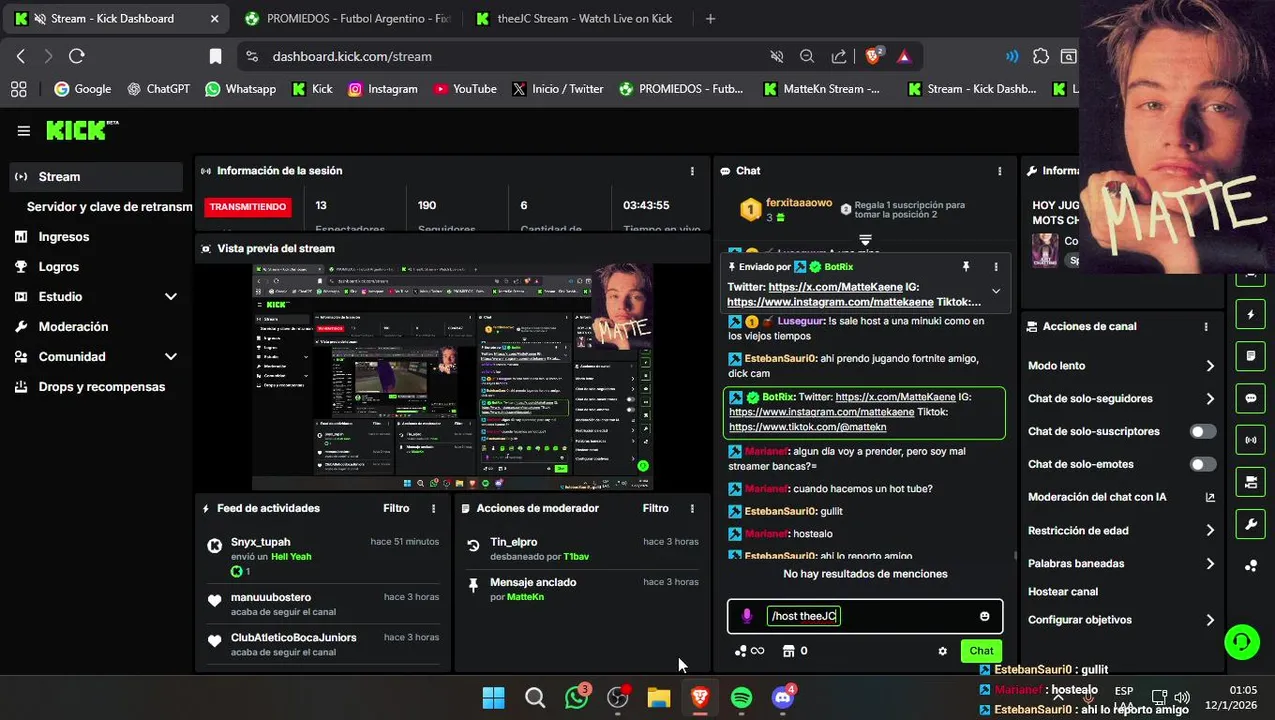Expand the Comunidad sidebar section
Viewport: 1275px width, 720px height.
171,357
